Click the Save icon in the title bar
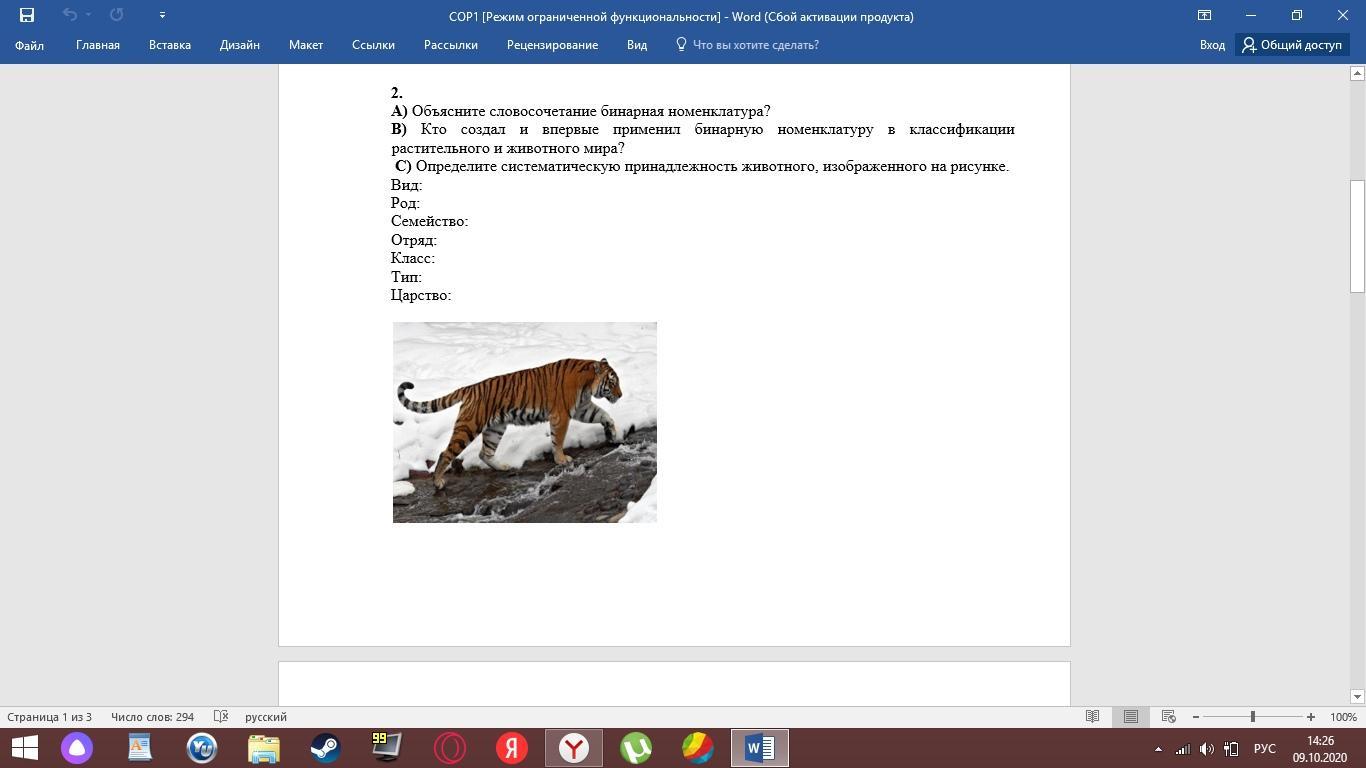1366x768 pixels. coord(27,15)
